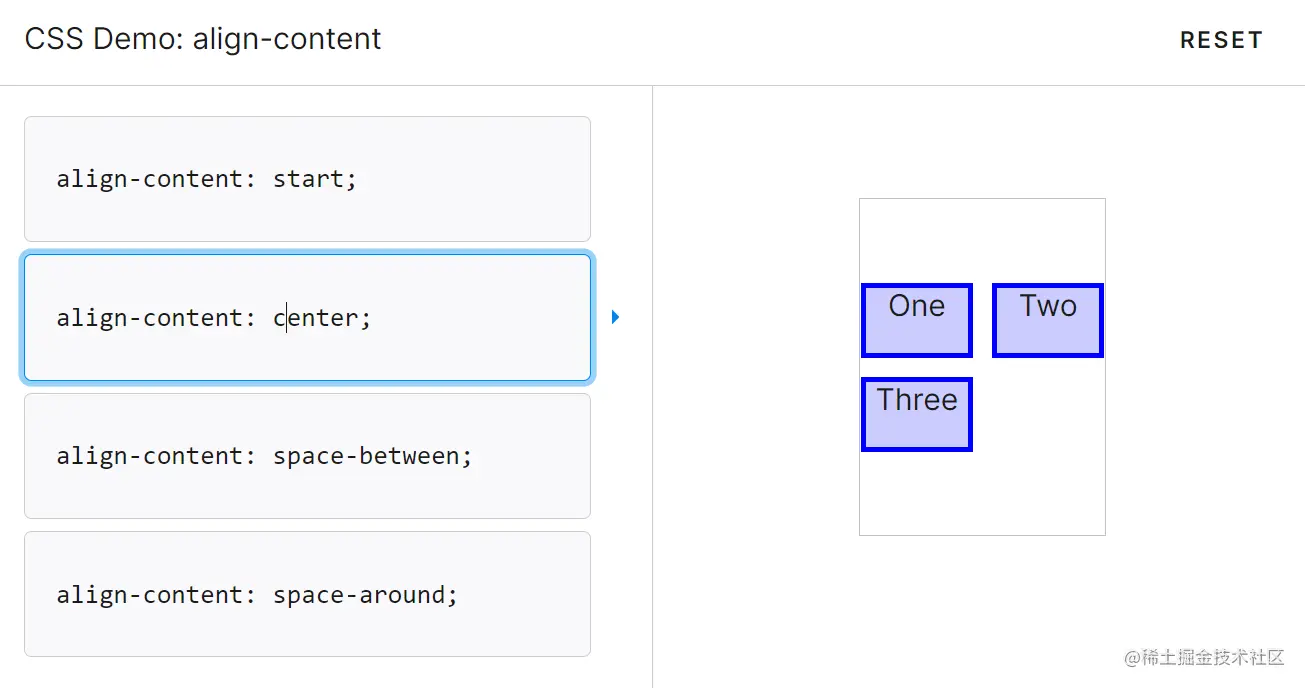Click the 稀土掘金技术社区 watermark text
Viewport: 1305px width, 688px height.
tap(1212, 657)
